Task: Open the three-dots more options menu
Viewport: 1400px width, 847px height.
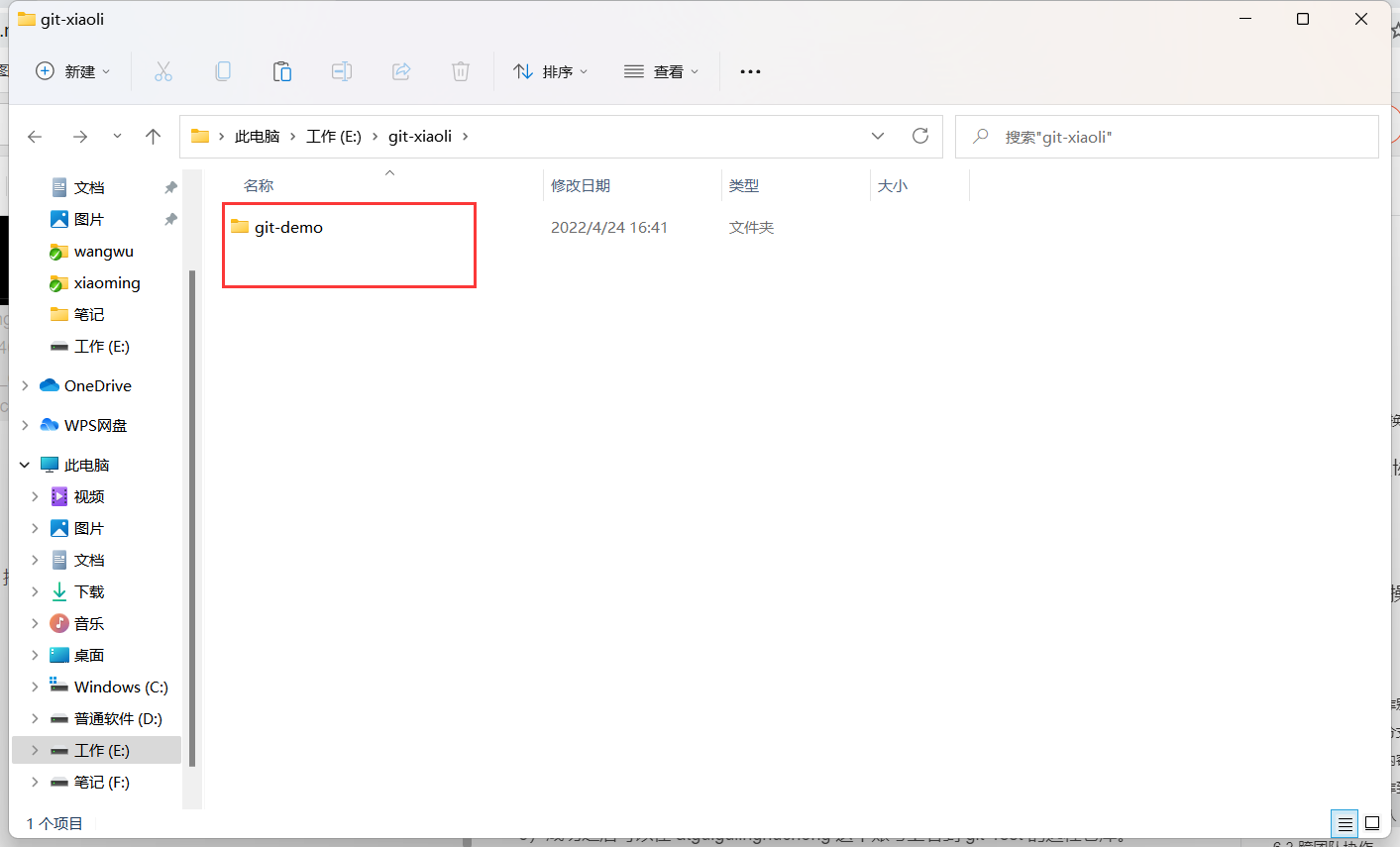Action: click(x=750, y=71)
